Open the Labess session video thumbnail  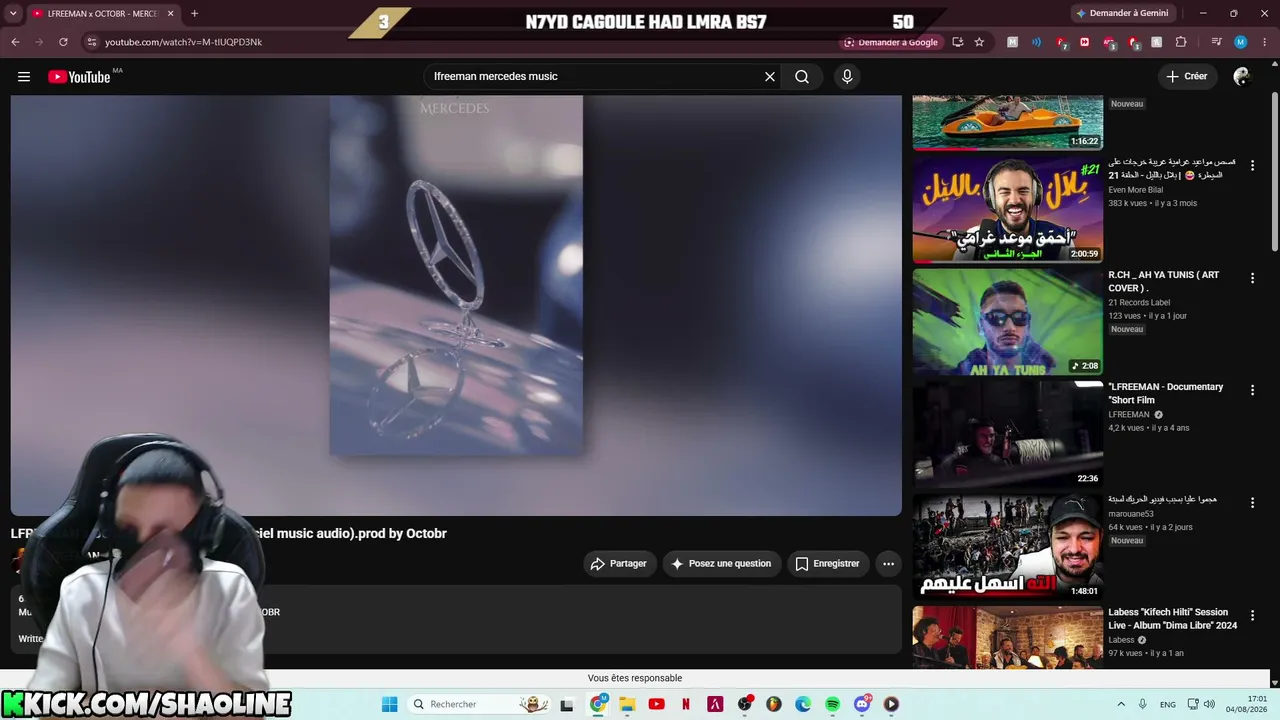pyautogui.click(x=1008, y=637)
